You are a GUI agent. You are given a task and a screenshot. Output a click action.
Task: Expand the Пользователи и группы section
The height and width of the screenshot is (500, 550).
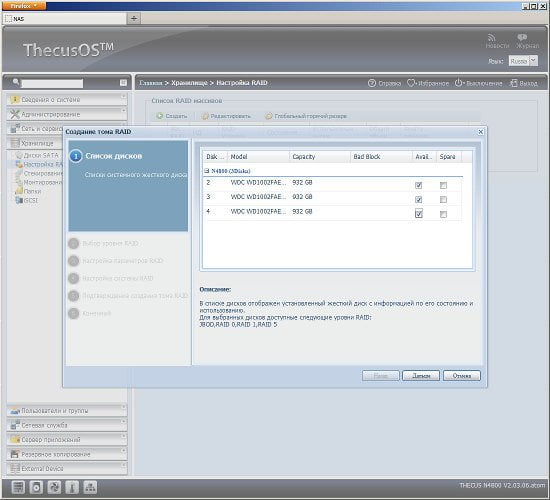point(67,411)
